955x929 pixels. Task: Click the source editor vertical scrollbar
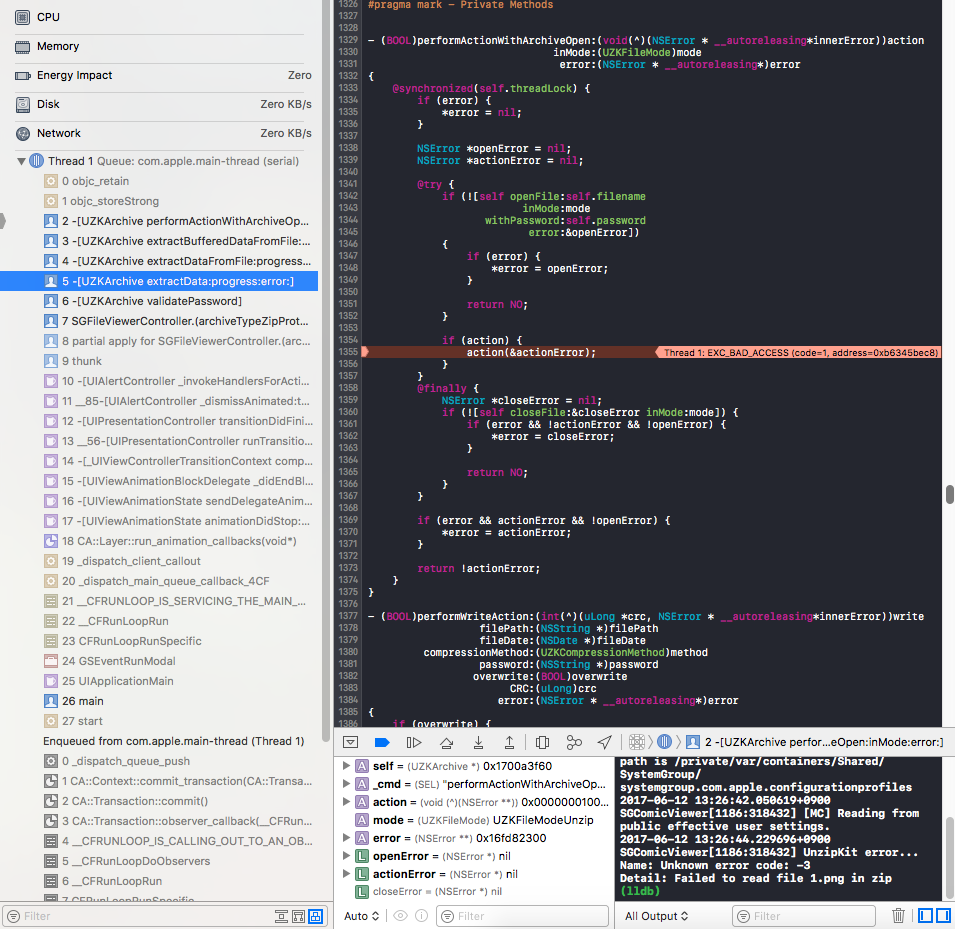[950, 494]
